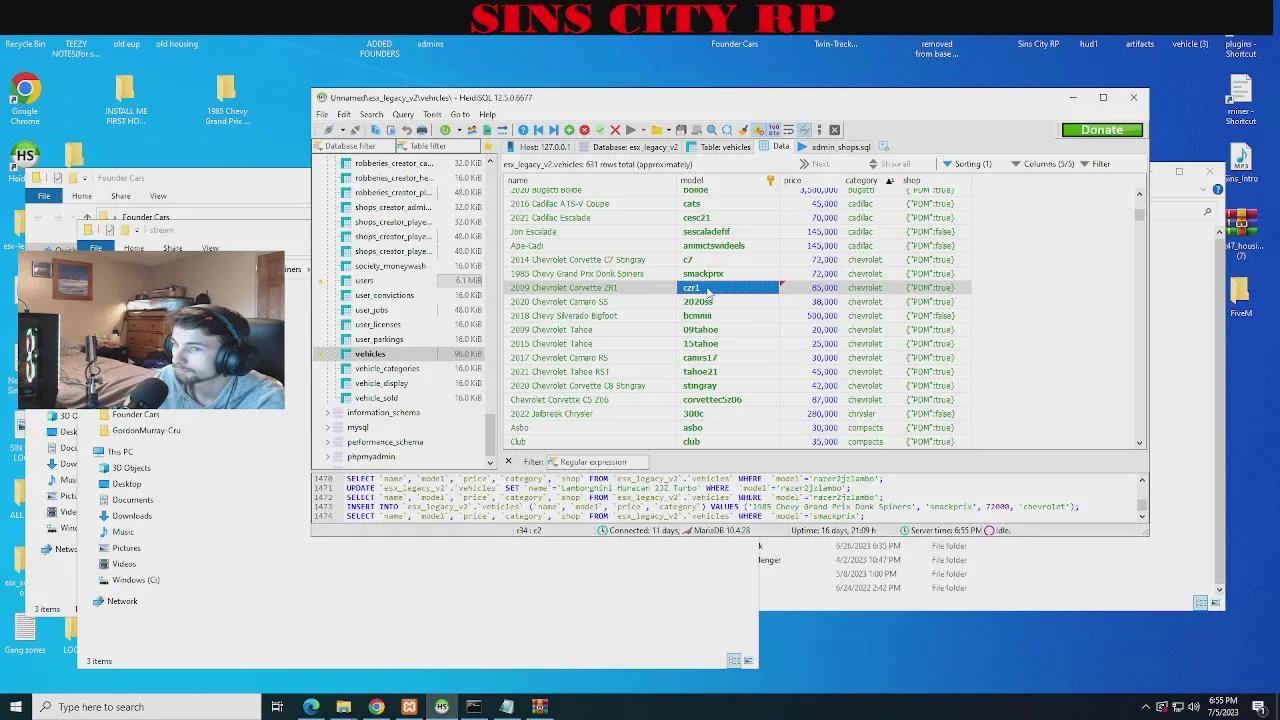Toggle binary 1001 display in HeidiSQL toolbar
The width and height of the screenshot is (1280, 720).
click(x=773, y=130)
